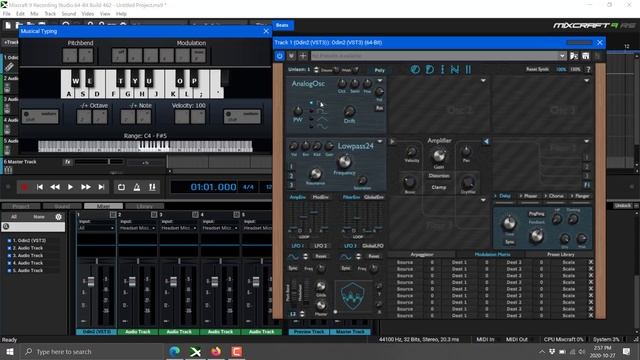Toggle PingPong in the Delay section
640x360 pixels.
(536, 213)
